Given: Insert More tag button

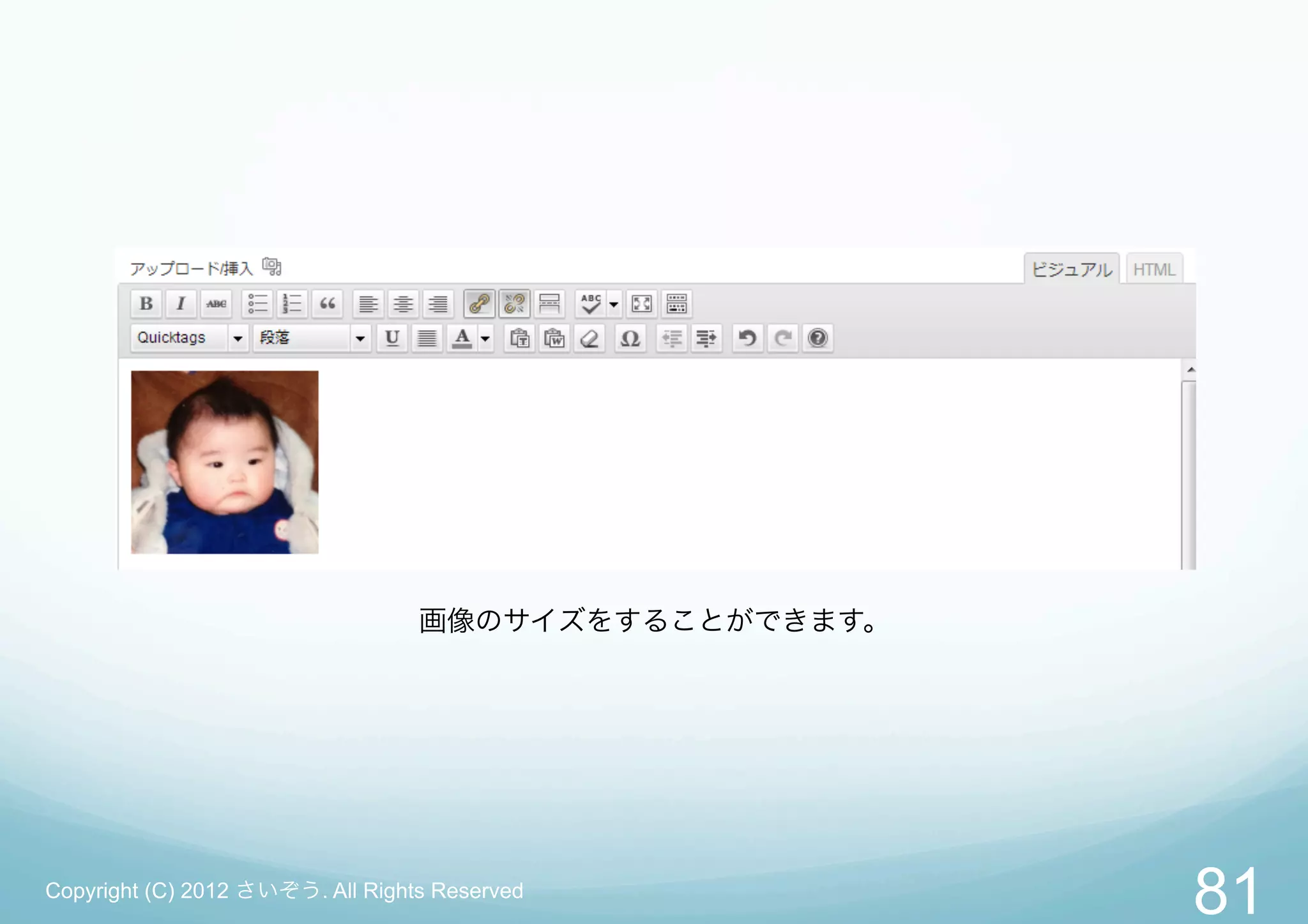Looking at the screenshot, I should tap(549, 304).
